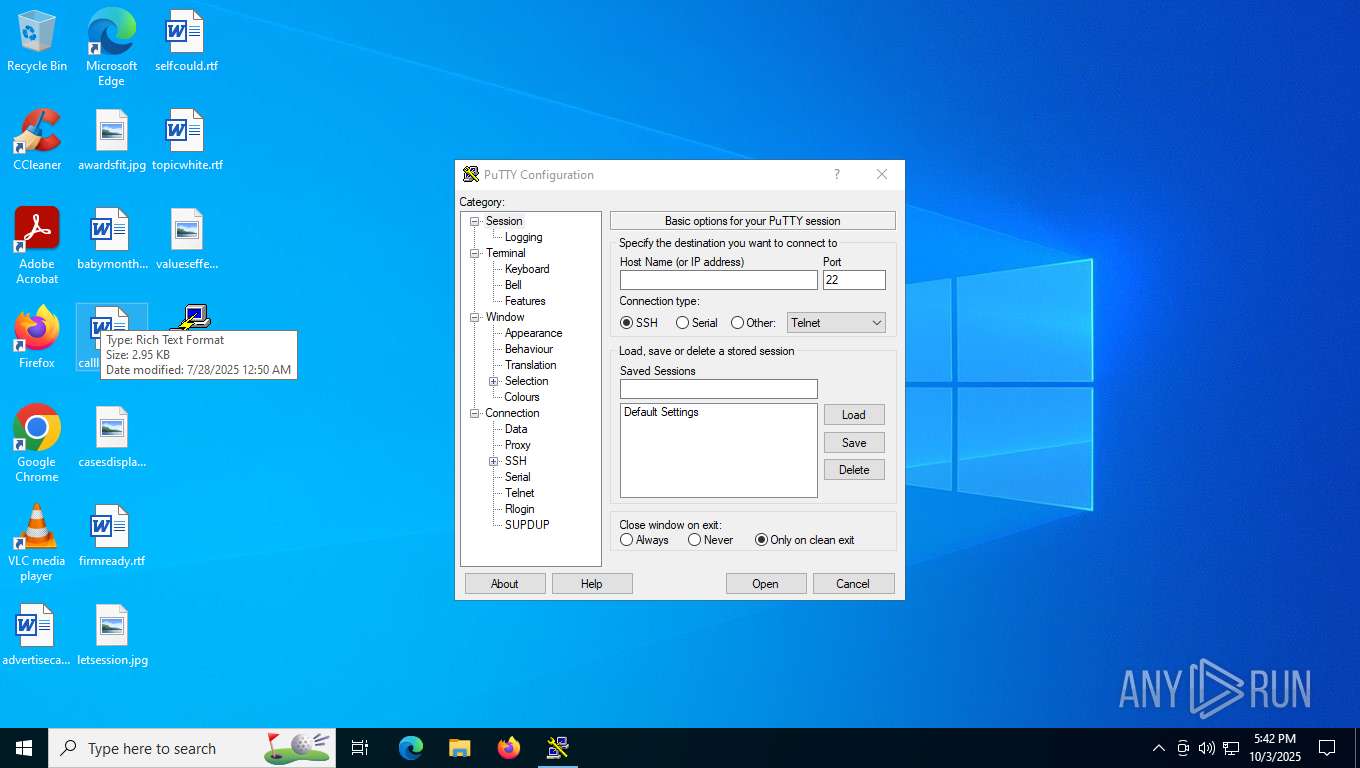Open the Google Chrome desktop shortcut

click(x=37, y=443)
